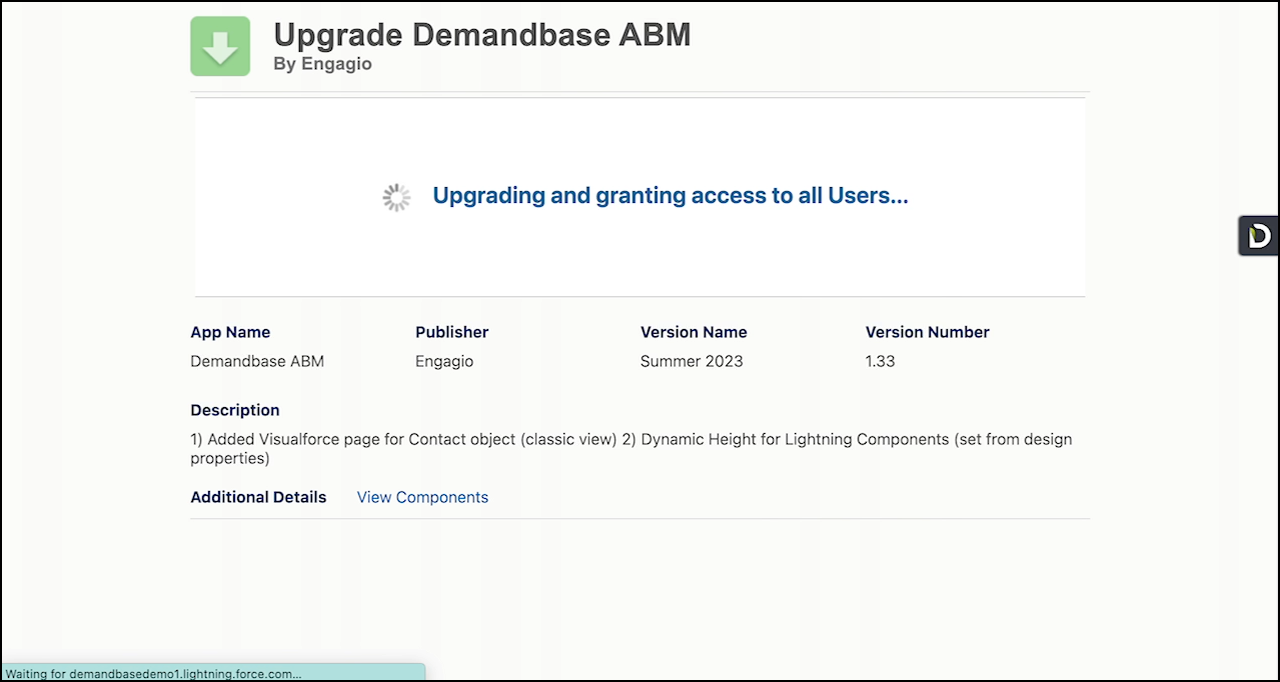Open the Demandbase sidebar widget via the D icon
The image size is (1280, 682).
pos(1258,235)
